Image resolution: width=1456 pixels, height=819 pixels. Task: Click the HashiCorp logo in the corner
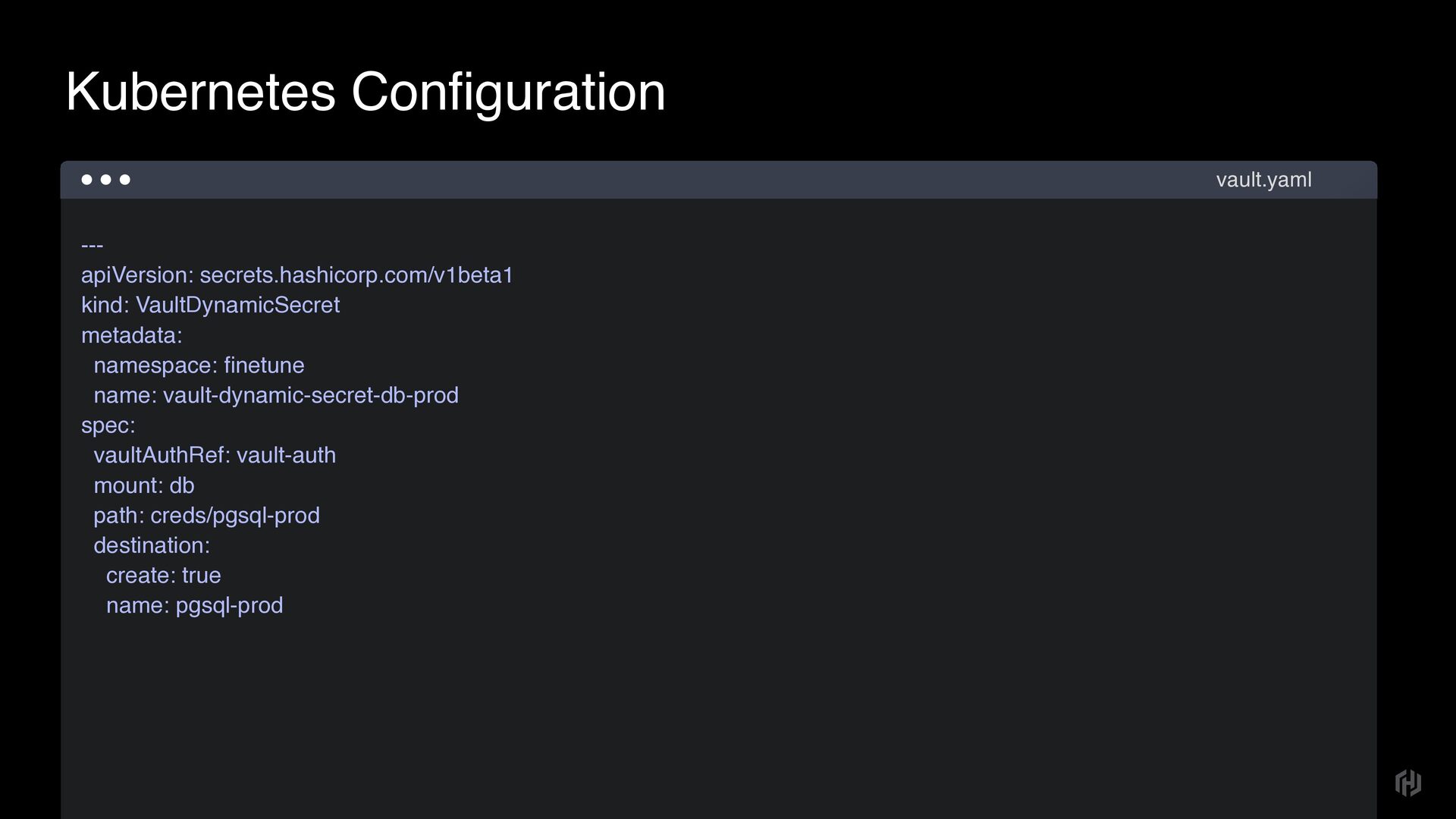(1408, 783)
